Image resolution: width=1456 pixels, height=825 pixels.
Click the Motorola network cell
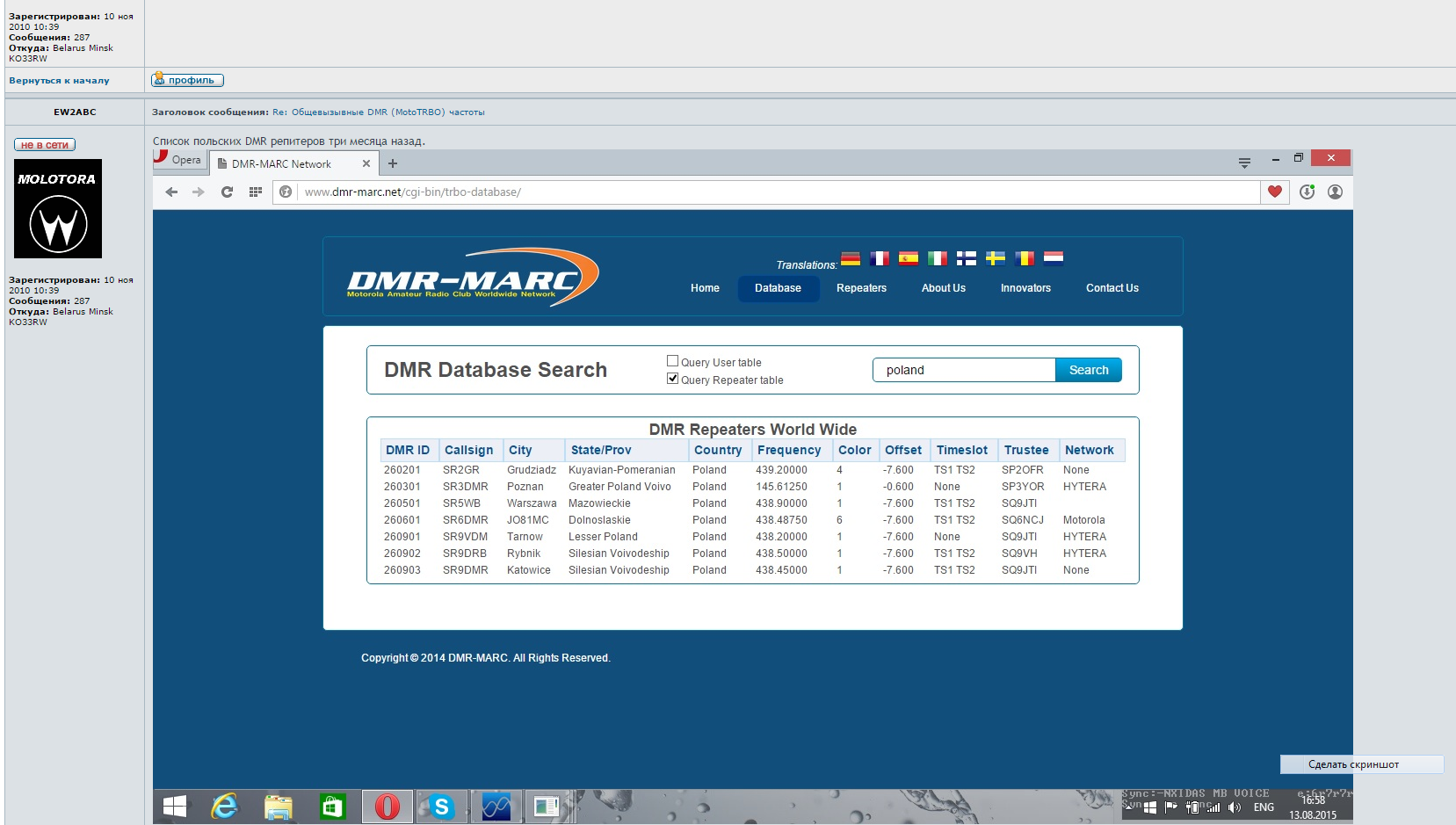1084,520
